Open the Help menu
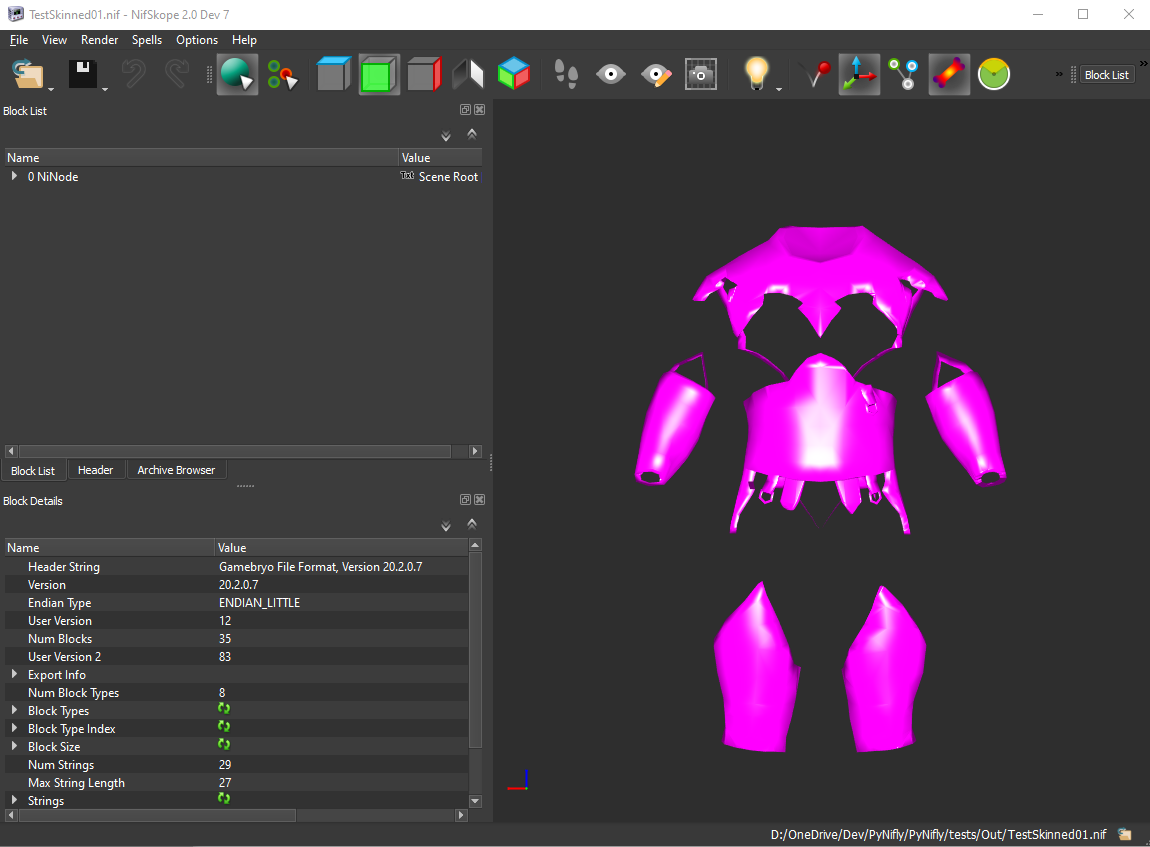Image resolution: width=1150 pixels, height=847 pixels. click(244, 40)
